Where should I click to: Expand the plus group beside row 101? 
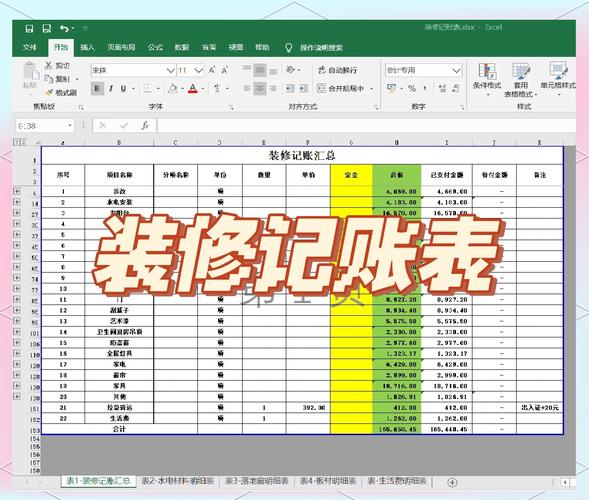pos(17,332)
